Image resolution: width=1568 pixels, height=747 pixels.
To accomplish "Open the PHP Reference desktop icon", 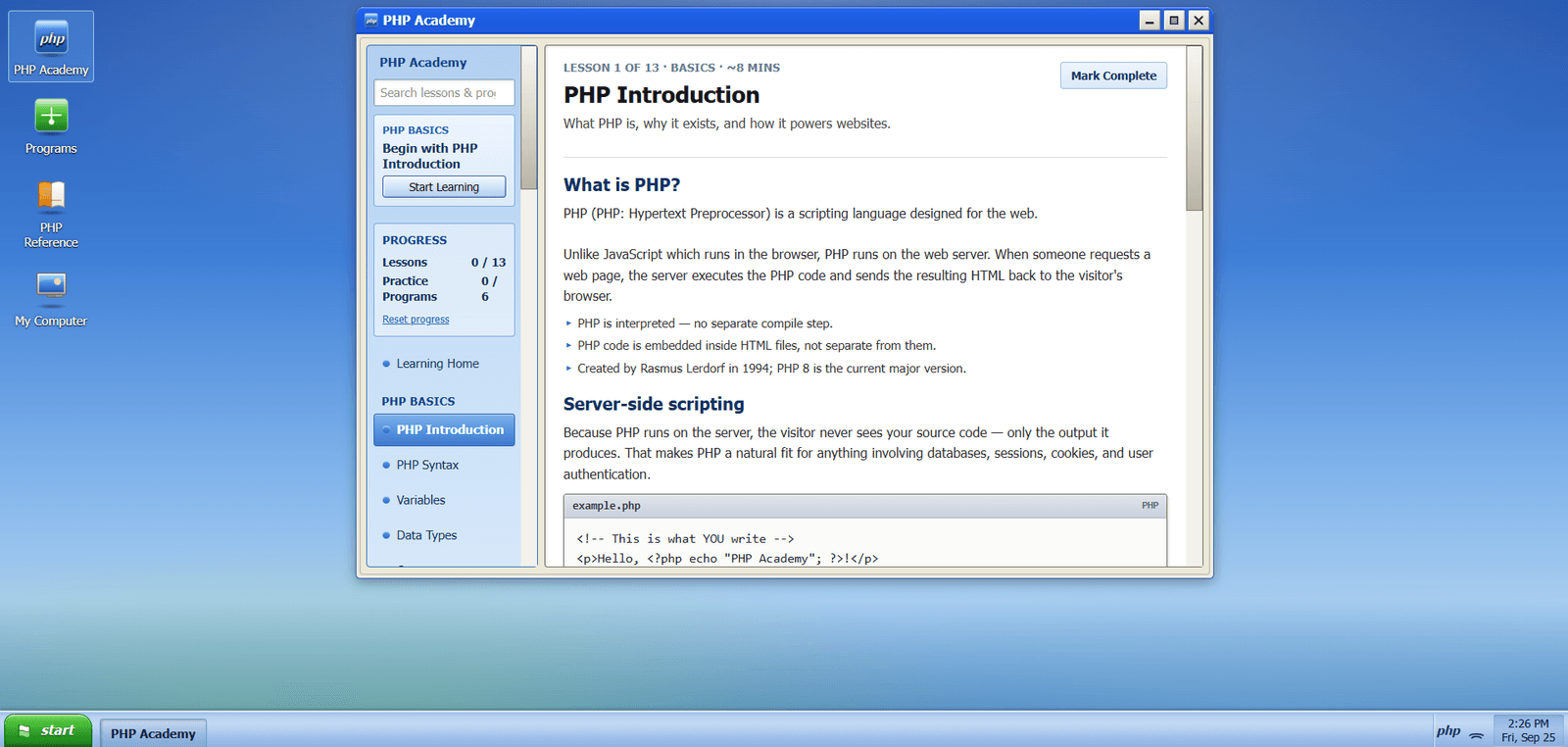I will 51,214.
